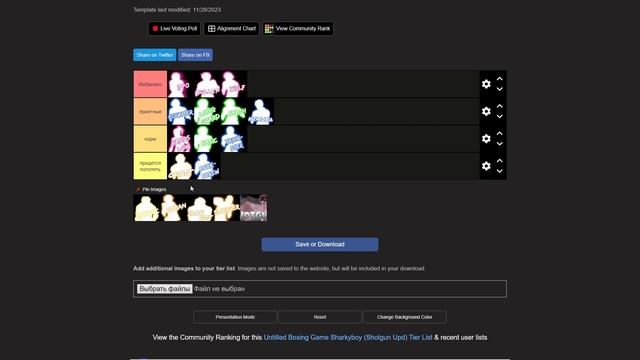Share tier list on FB
The height and width of the screenshot is (360, 640).
point(195,55)
